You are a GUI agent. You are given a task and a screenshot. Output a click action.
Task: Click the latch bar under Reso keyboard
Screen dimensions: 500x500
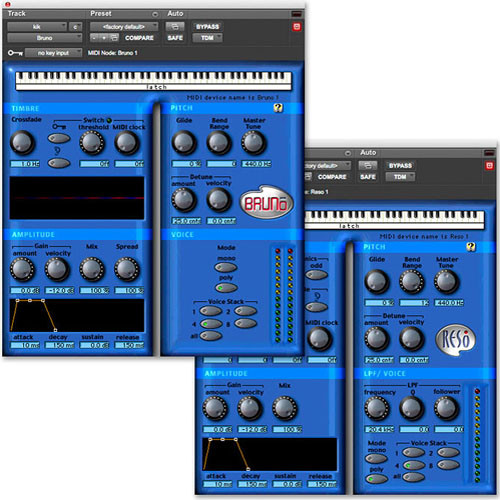click(395, 226)
